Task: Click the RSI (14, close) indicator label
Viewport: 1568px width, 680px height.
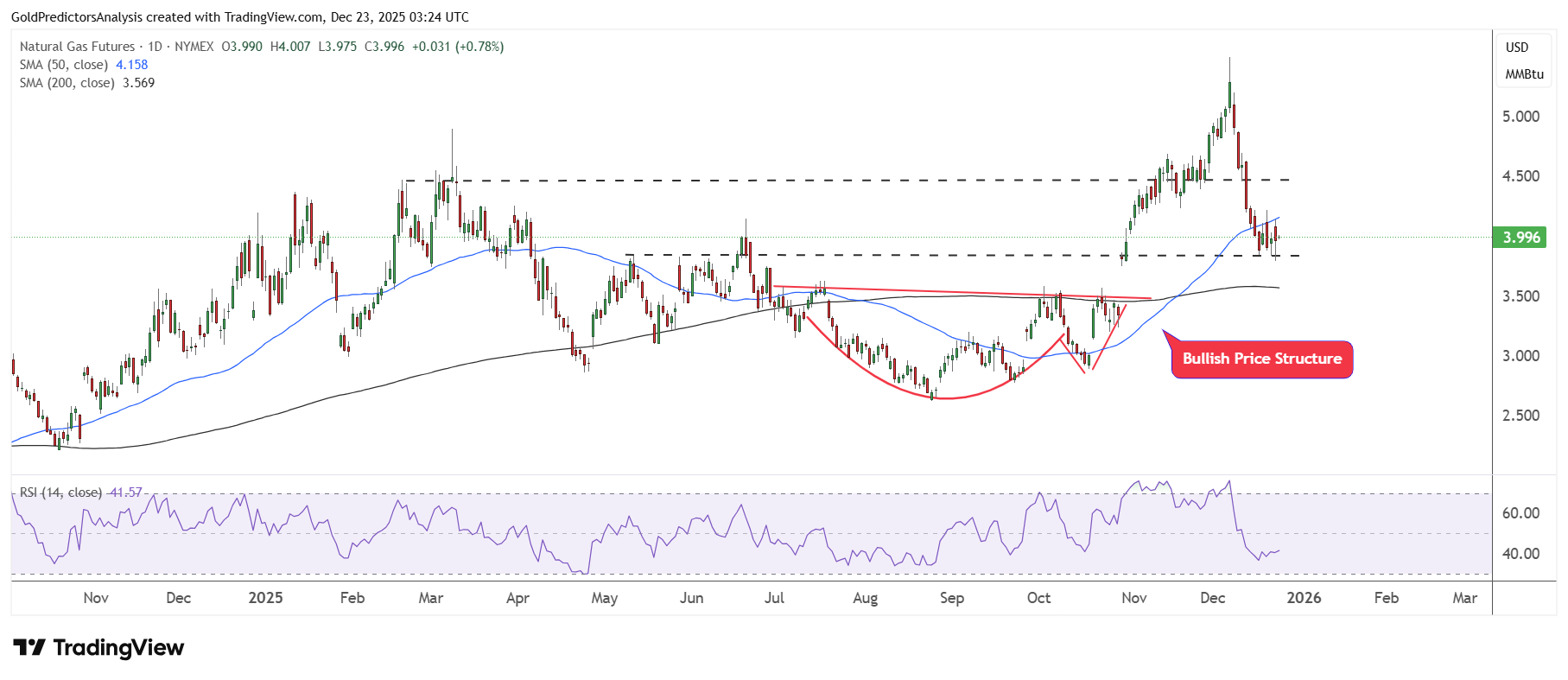Action: pos(60,493)
